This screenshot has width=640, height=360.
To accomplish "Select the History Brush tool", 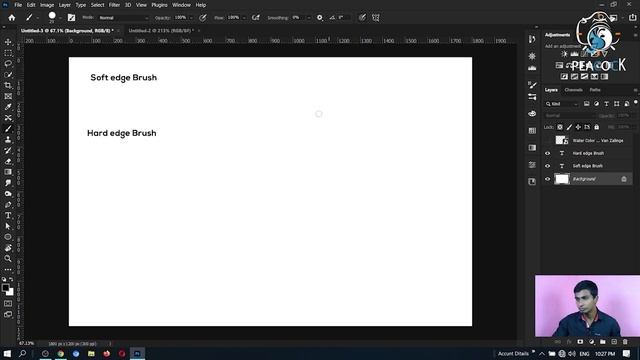I will [x=8, y=151].
